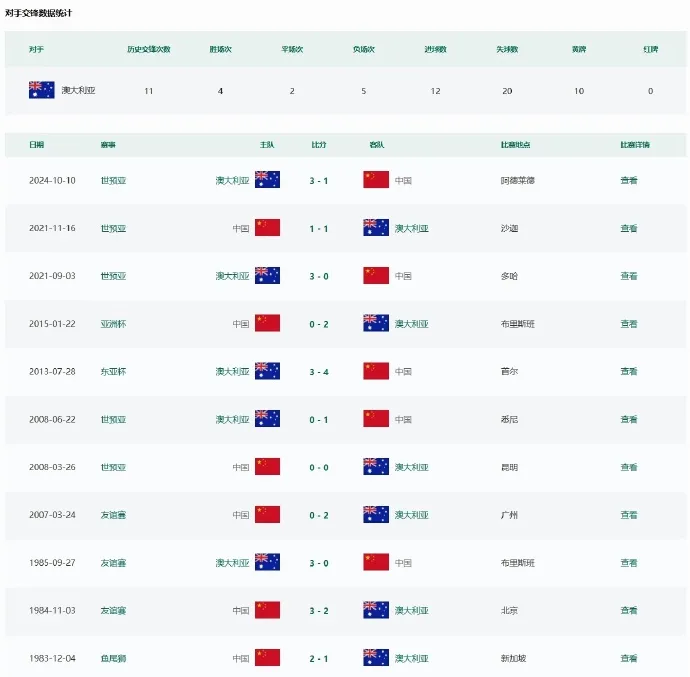Click Australia's flag in the 1985-09-27 match row
The height and width of the screenshot is (677, 690).
[x=268, y=562]
